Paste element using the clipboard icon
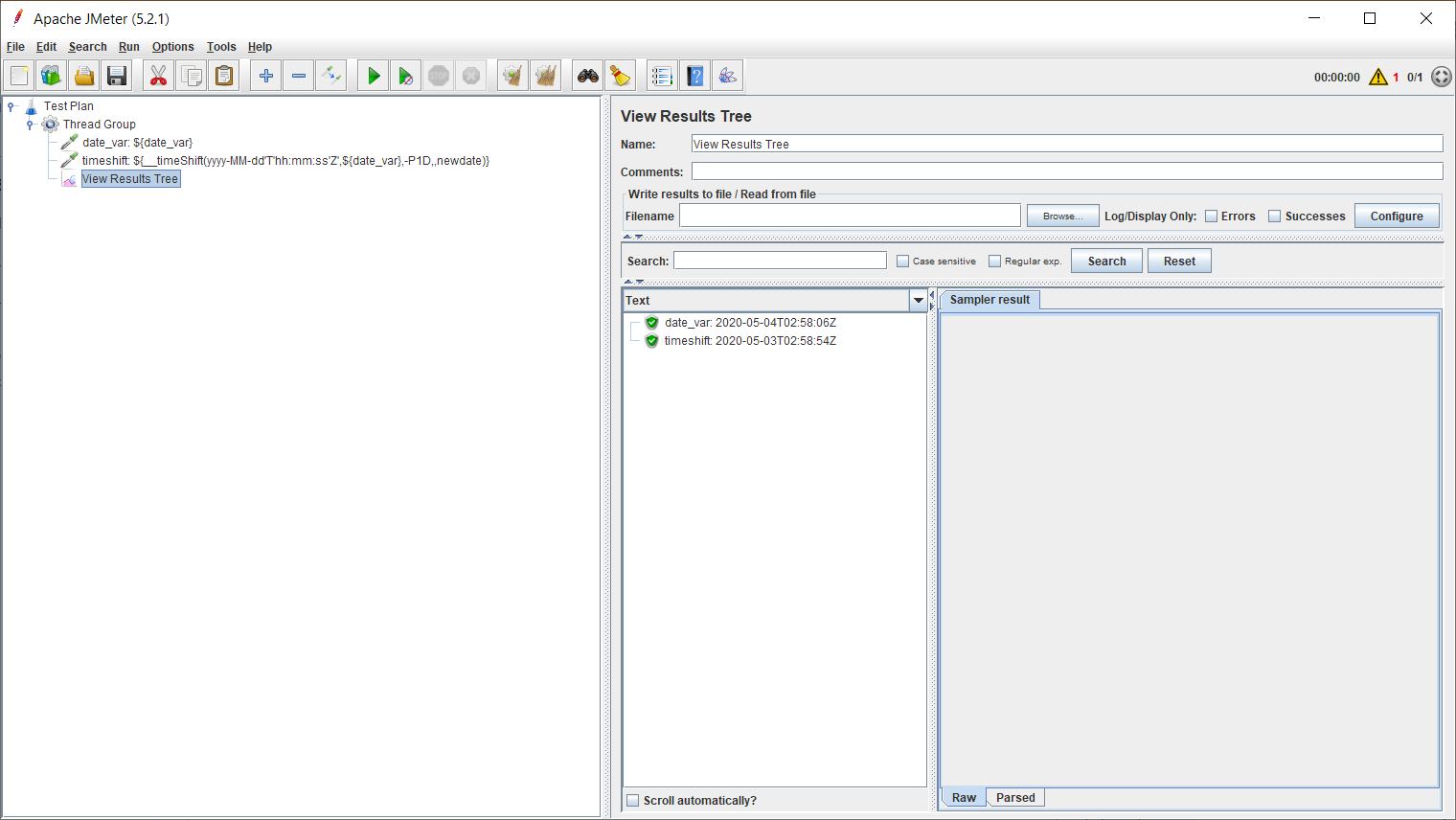 [x=224, y=76]
